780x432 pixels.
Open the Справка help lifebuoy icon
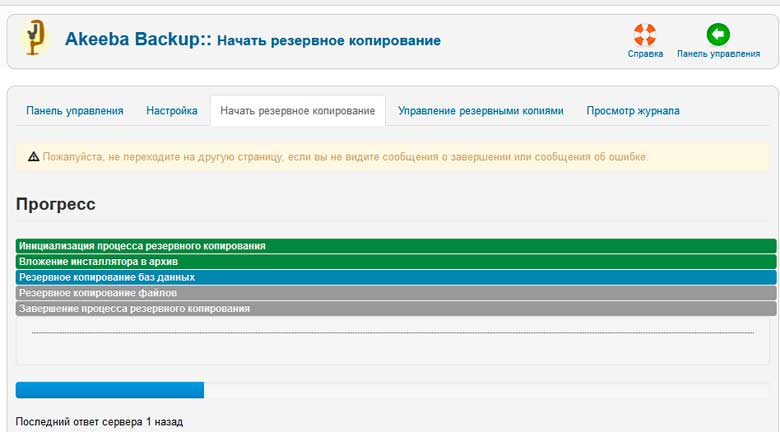(x=645, y=35)
